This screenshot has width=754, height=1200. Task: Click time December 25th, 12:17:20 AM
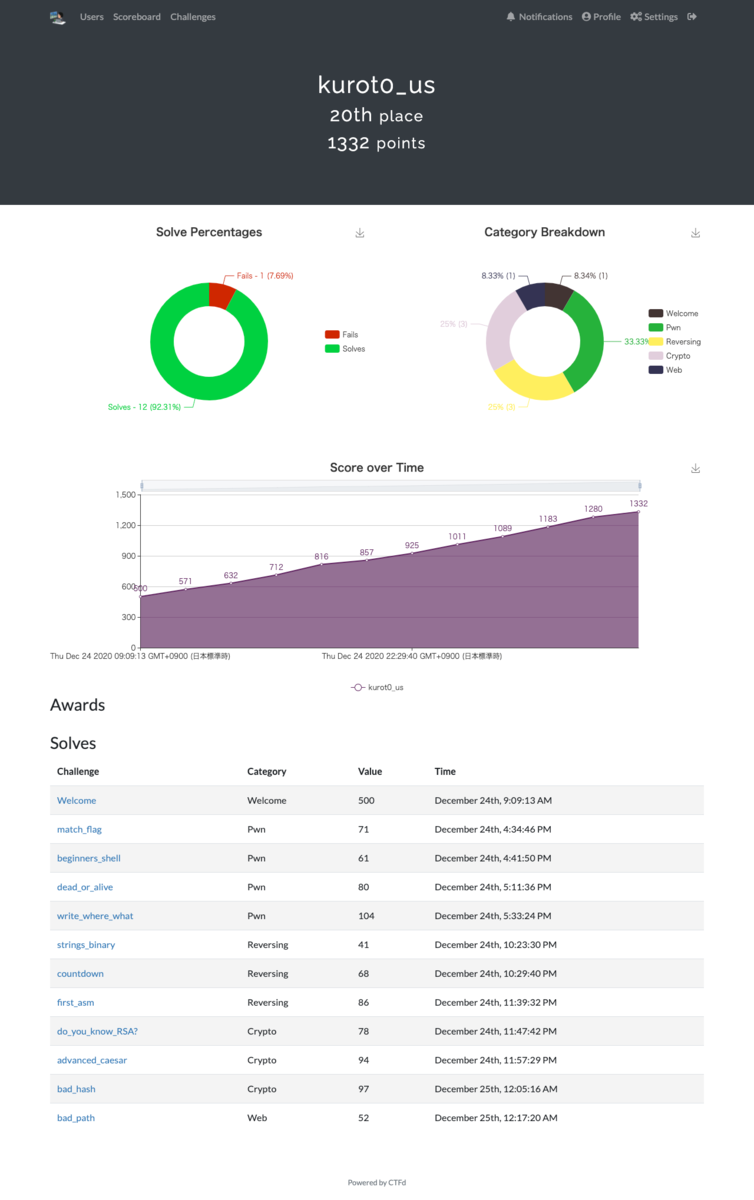click(x=496, y=1118)
